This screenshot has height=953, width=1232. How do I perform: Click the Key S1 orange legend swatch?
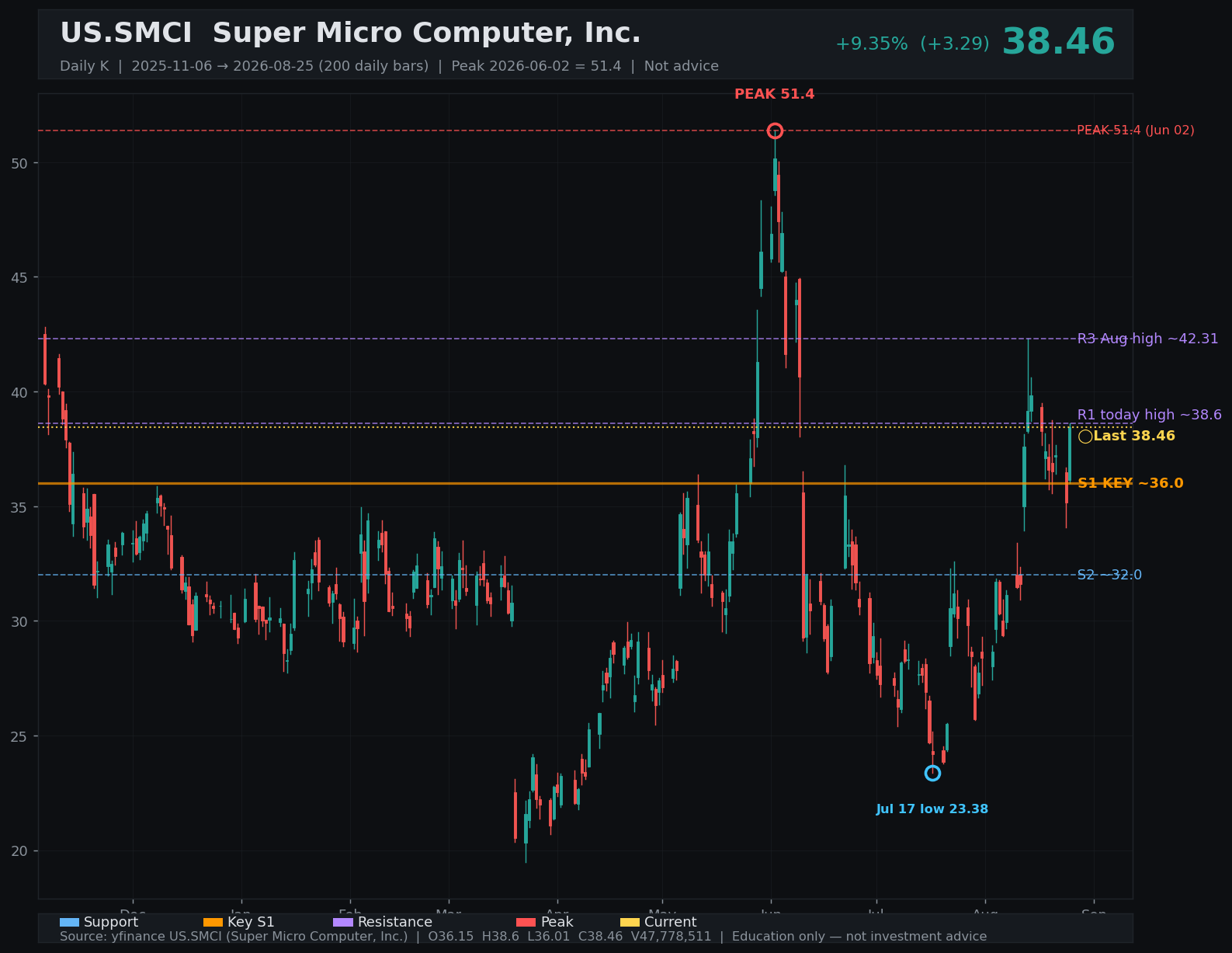click(213, 922)
